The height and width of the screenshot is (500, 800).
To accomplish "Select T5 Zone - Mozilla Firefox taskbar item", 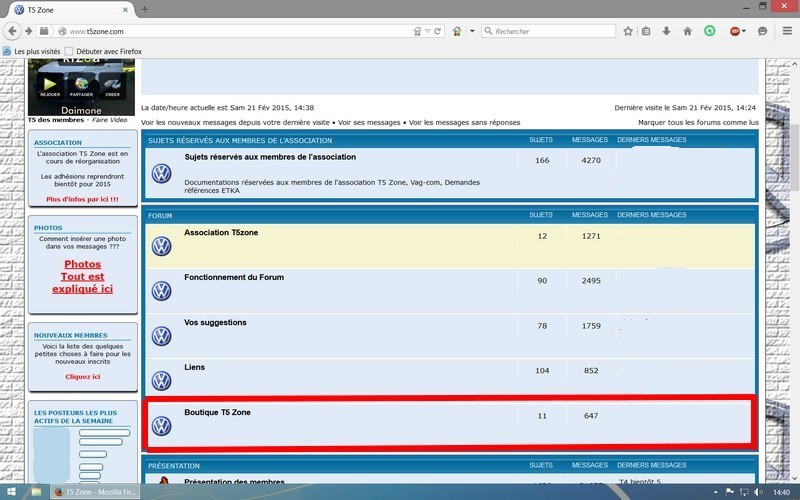I will point(95,492).
